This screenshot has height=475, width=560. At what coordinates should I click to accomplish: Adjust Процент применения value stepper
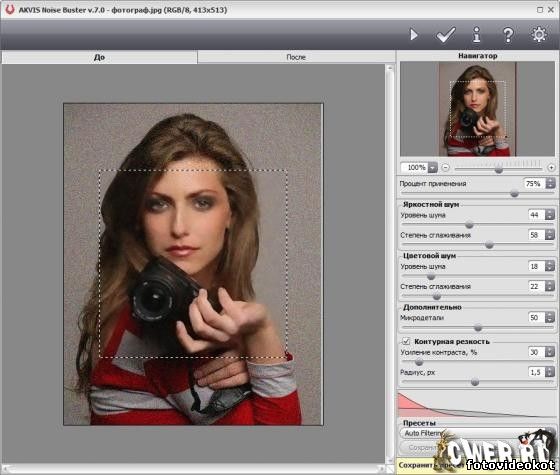[x=550, y=183]
